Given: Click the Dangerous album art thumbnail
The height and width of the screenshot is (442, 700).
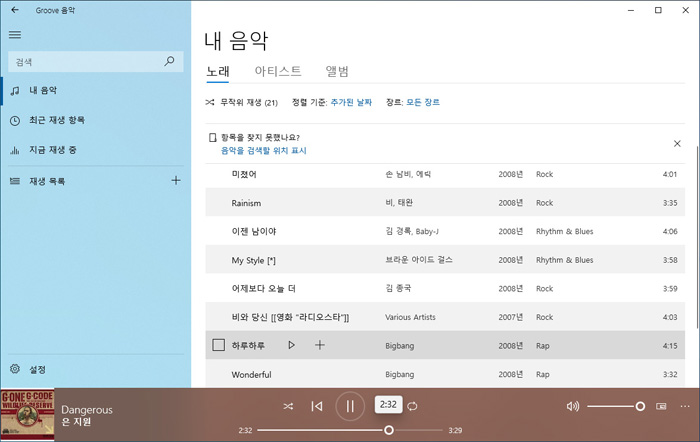Looking at the screenshot, I should (27, 415).
